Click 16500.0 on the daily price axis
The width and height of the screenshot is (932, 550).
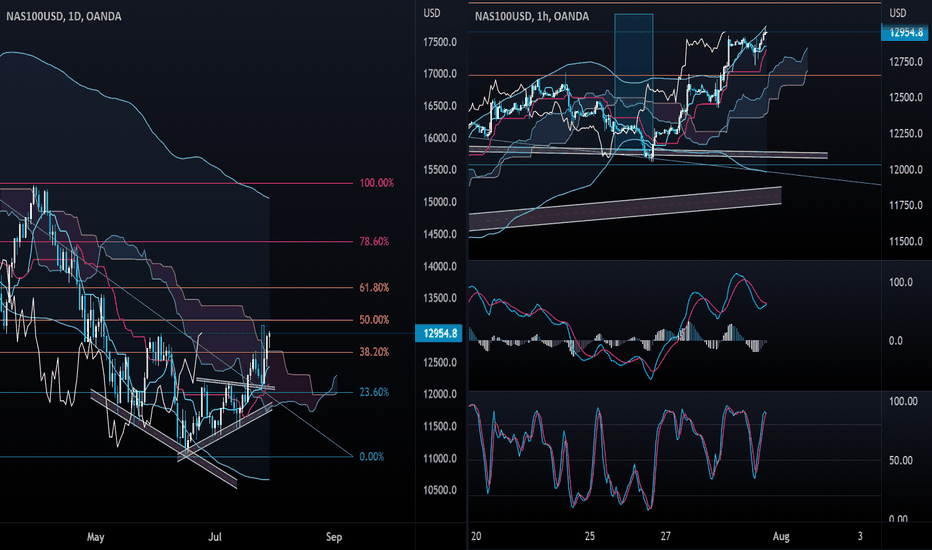click(440, 106)
